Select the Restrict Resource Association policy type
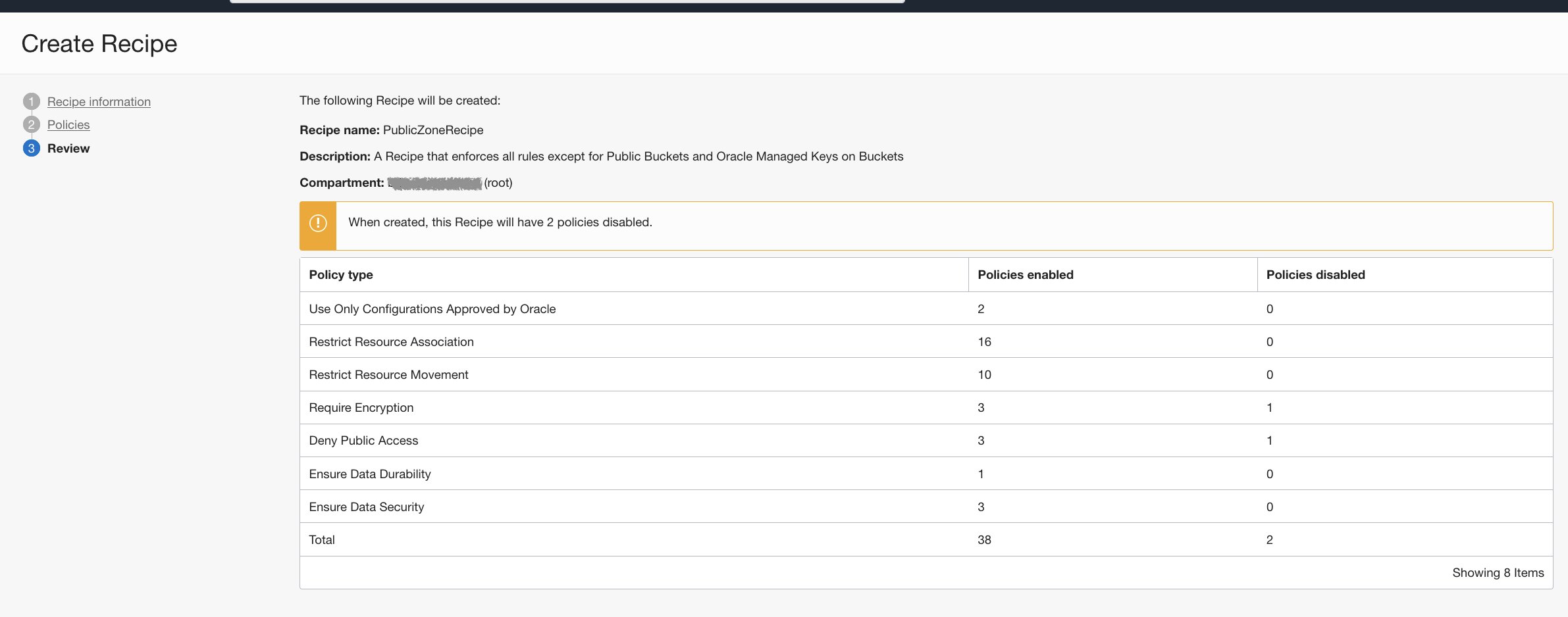This screenshot has height=617, width=1568. click(x=391, y=342)
